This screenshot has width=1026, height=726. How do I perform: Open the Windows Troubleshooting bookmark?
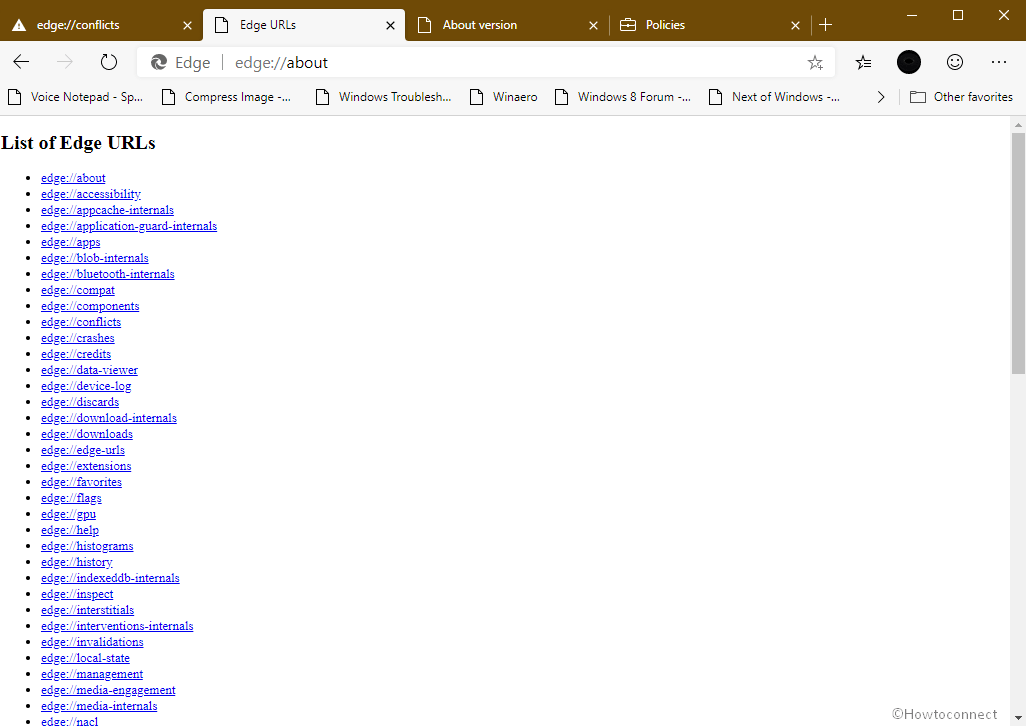point(383,97)
